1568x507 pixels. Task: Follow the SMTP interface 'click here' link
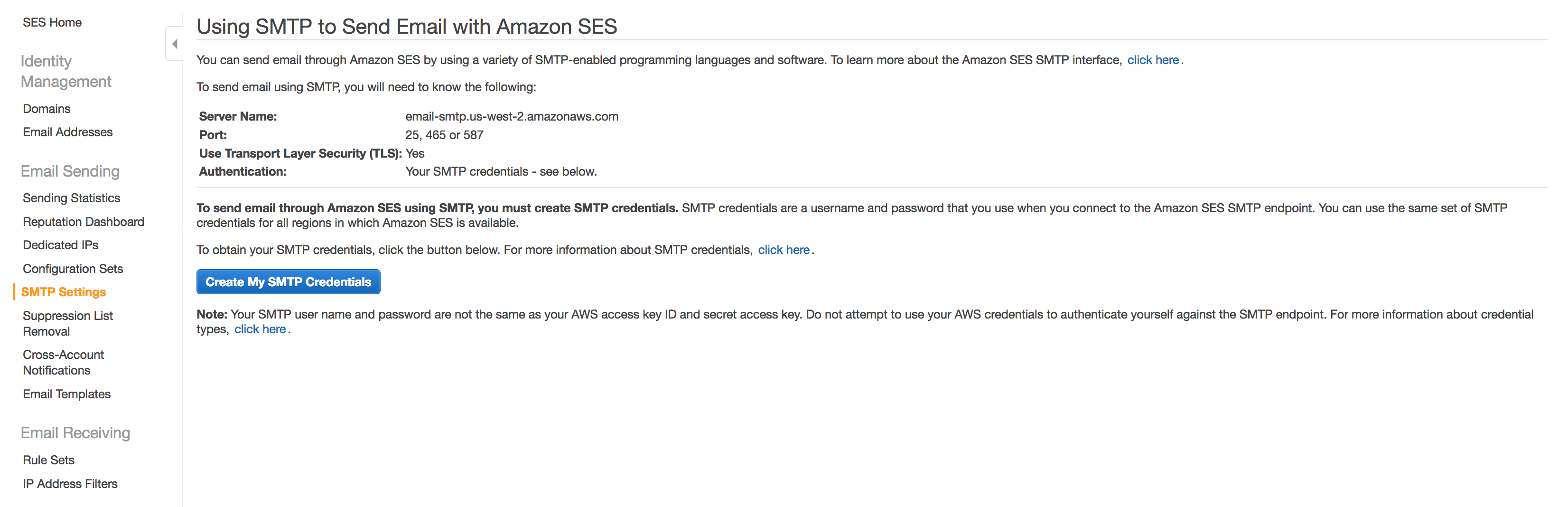click(1153, 60)
